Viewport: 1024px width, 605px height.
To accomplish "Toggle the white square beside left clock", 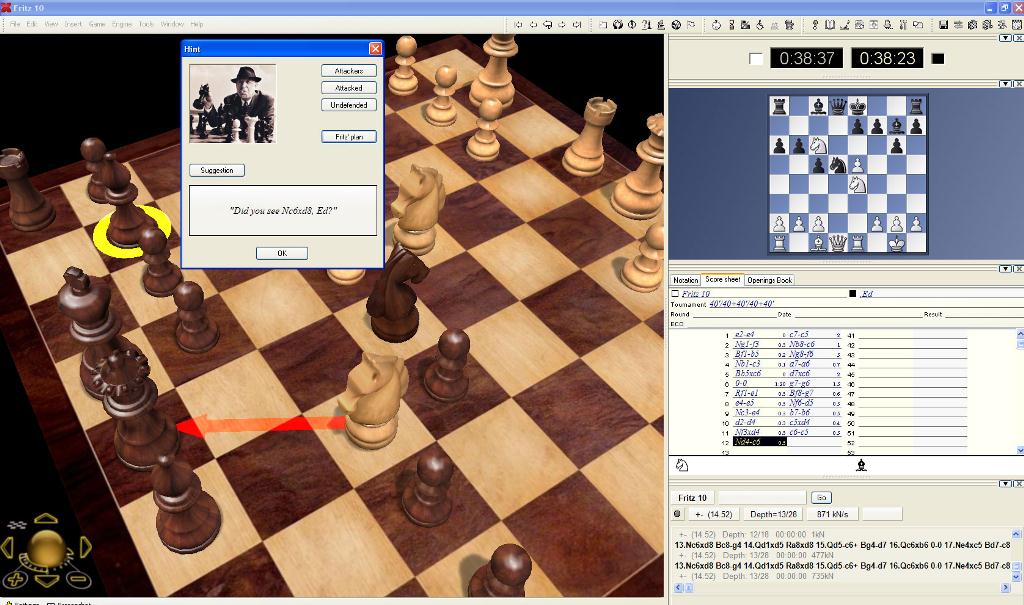I will pos(756,59).
